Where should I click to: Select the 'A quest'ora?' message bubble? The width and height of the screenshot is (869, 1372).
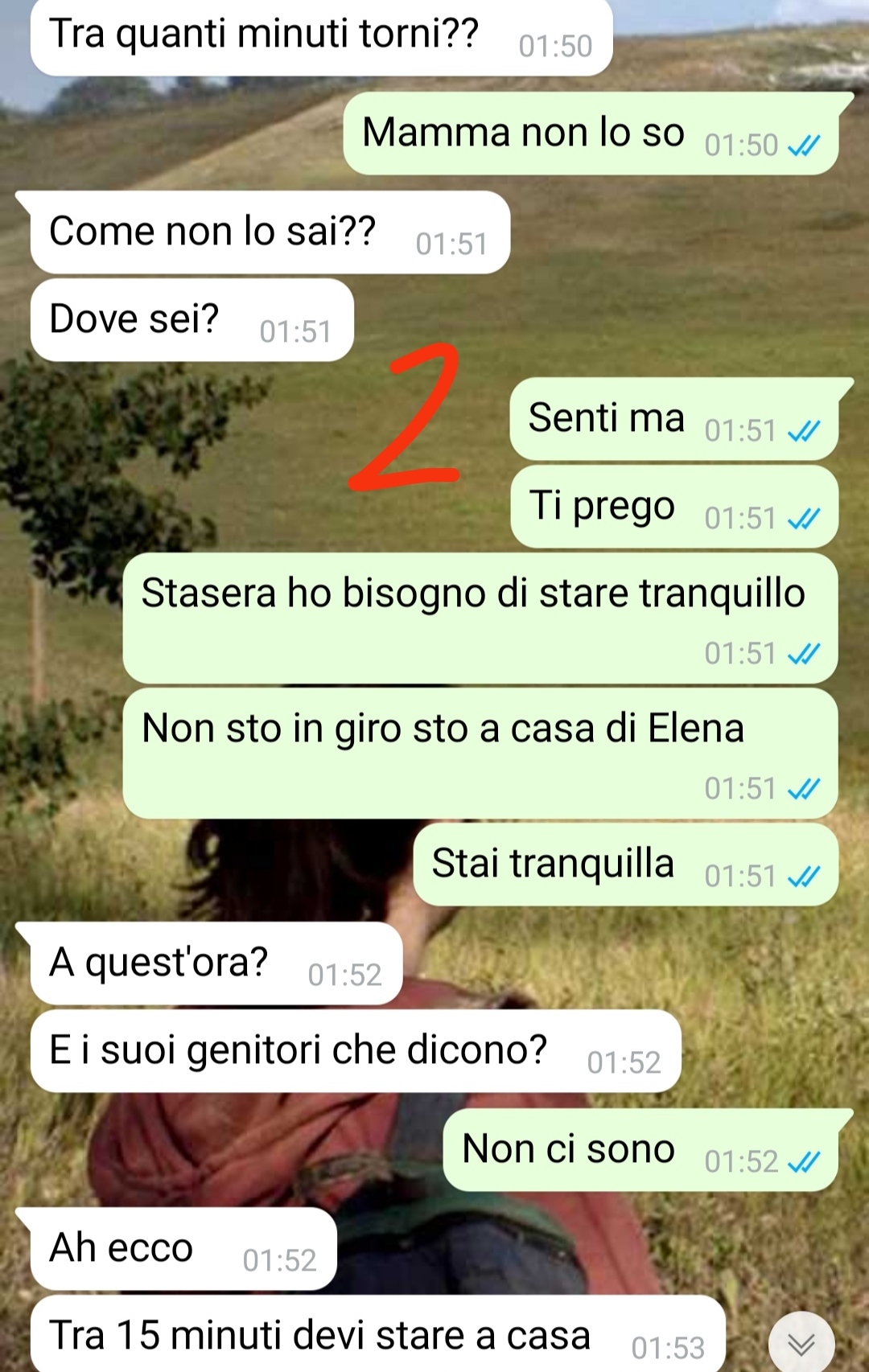(216, 963)
